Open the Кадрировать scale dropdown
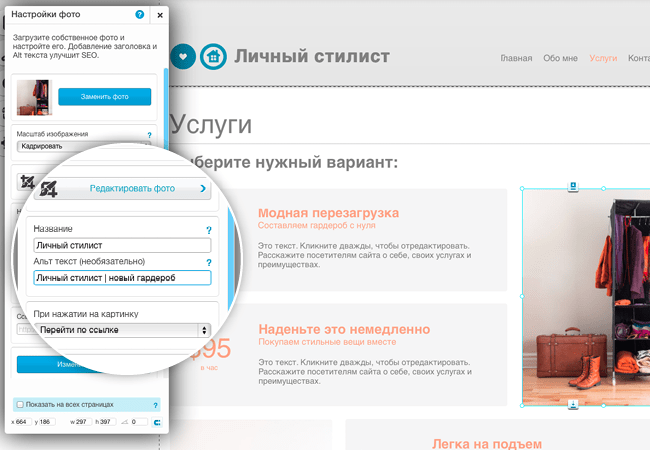The image size is (650, 450). tap(83, 146)
